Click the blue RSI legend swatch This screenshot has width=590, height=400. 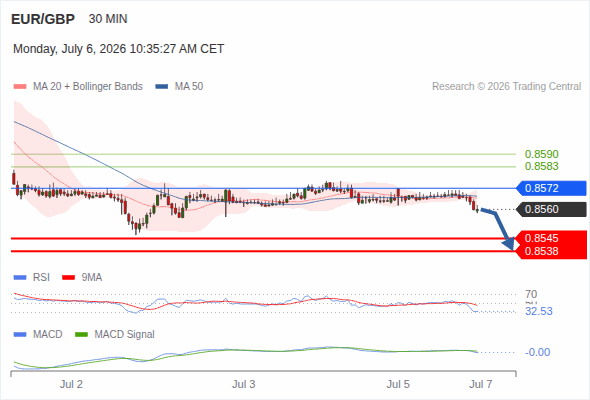[20, 278]
